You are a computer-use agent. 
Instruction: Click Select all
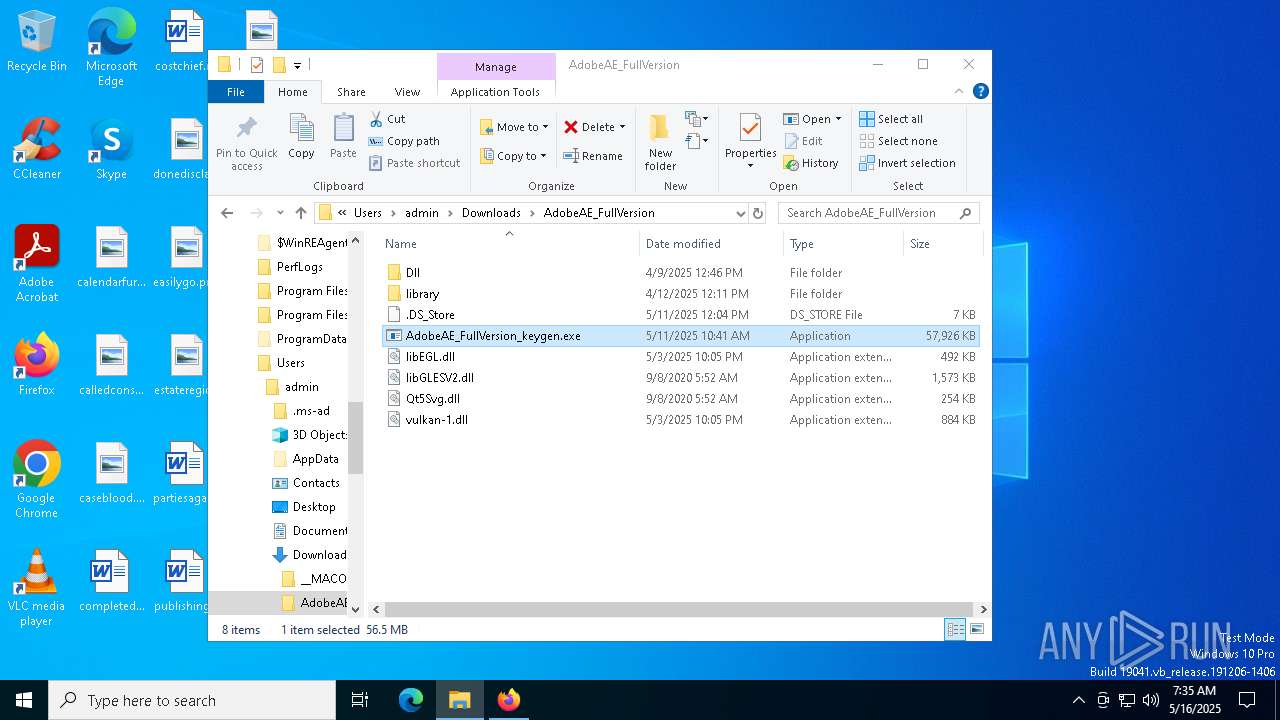pyautogui.click(x=891, y=119)
